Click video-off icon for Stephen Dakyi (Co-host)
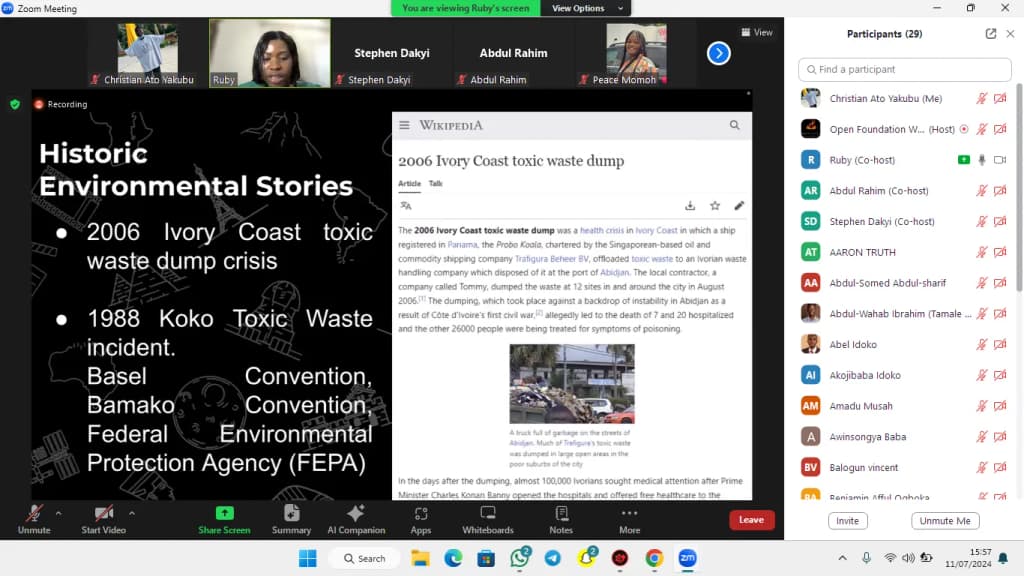 (x=1000, y=221)
